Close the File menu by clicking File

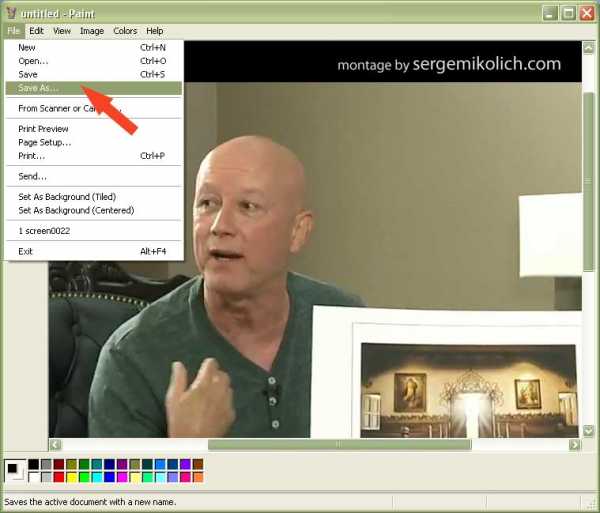[x=14, y=31]
